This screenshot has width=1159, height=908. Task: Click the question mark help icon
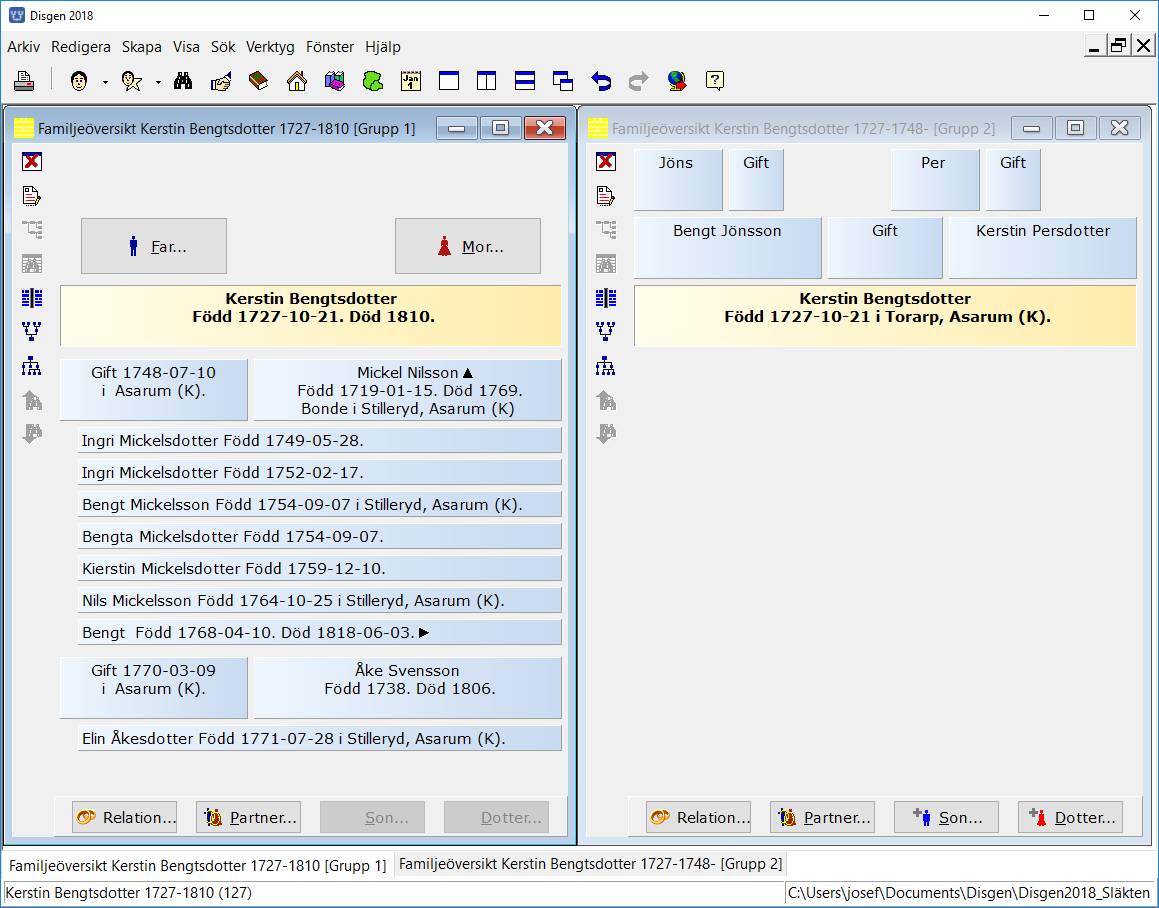pyautogui.click(x=715, y=81)
